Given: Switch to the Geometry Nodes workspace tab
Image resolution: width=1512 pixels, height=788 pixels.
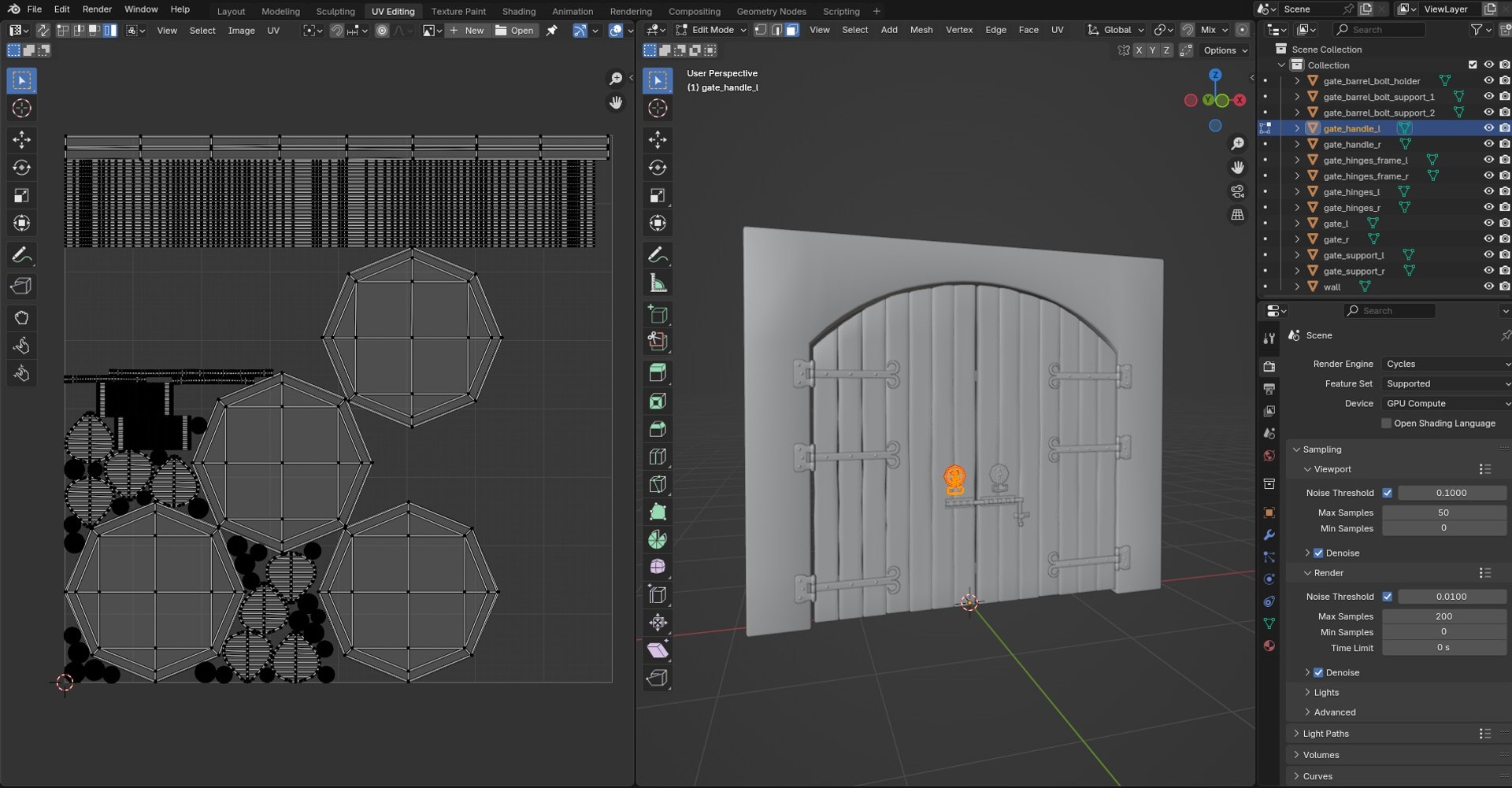Looking at the screenshot, I should [771, 11].
